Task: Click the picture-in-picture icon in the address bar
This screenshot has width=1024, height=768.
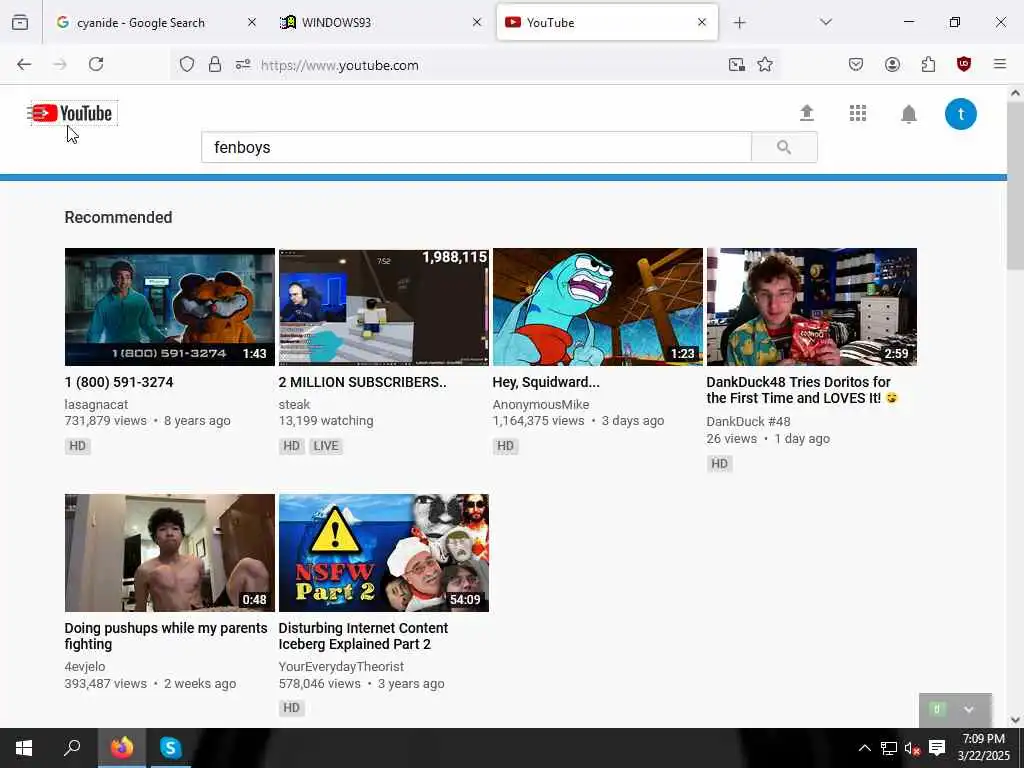Action: click(x=737, y=65)
